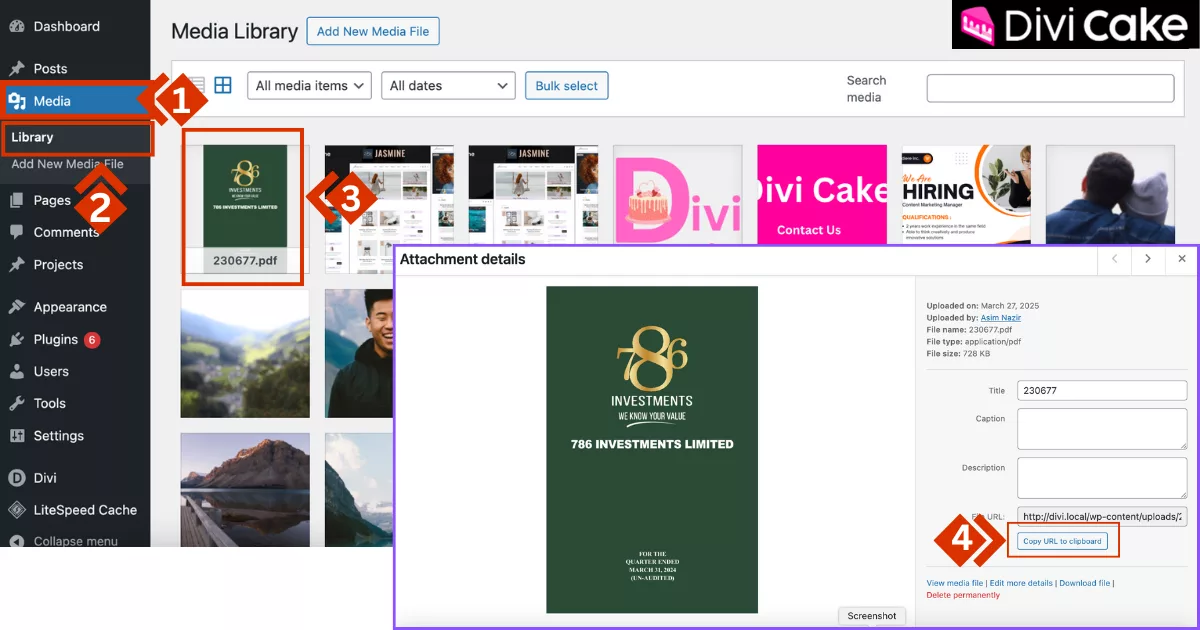Click the Add New Media File button
Viewport: 1200px width, 630px height.
[x=373, y=31]
